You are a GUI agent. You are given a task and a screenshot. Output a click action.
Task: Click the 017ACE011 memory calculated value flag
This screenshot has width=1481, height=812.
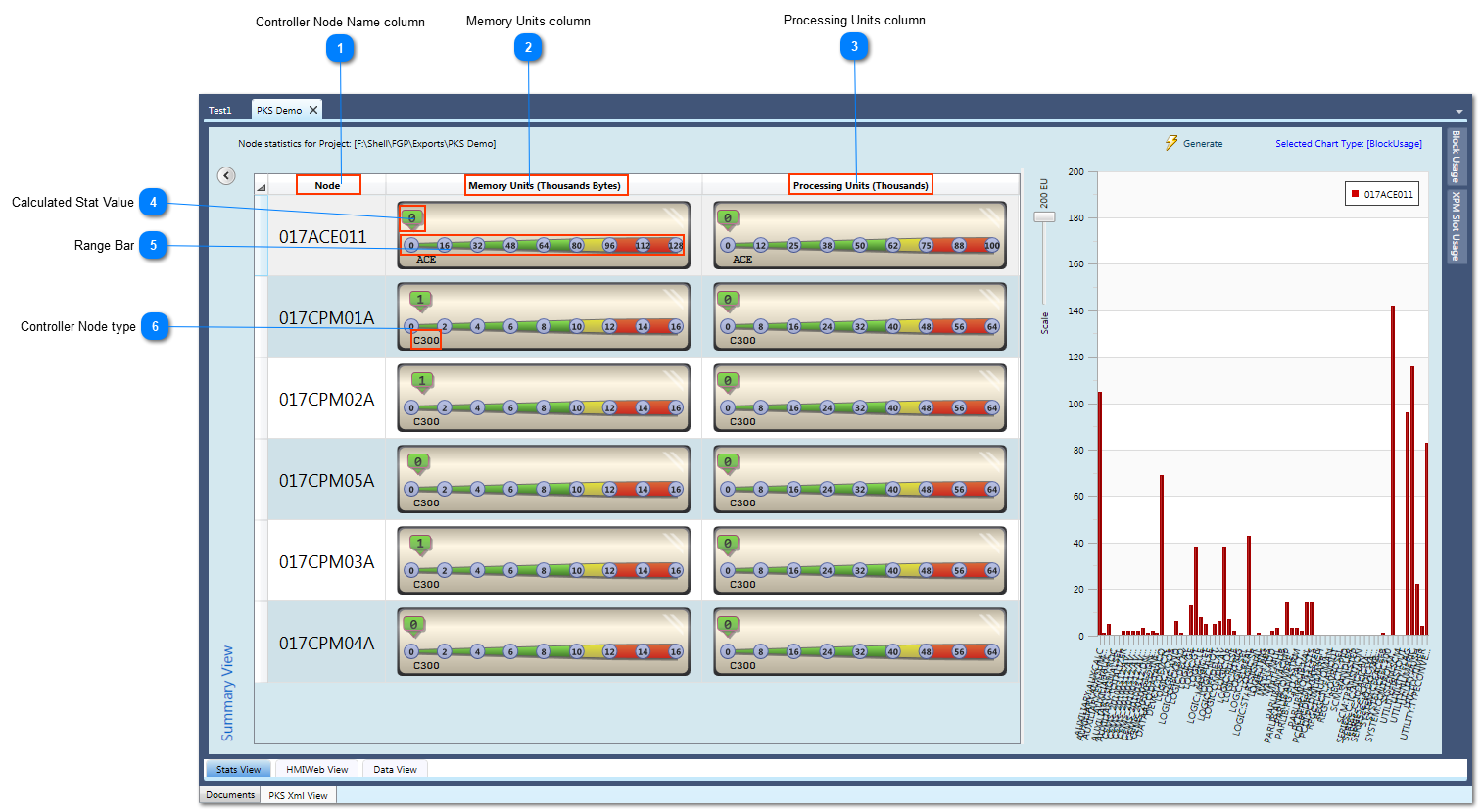point(412,219)
